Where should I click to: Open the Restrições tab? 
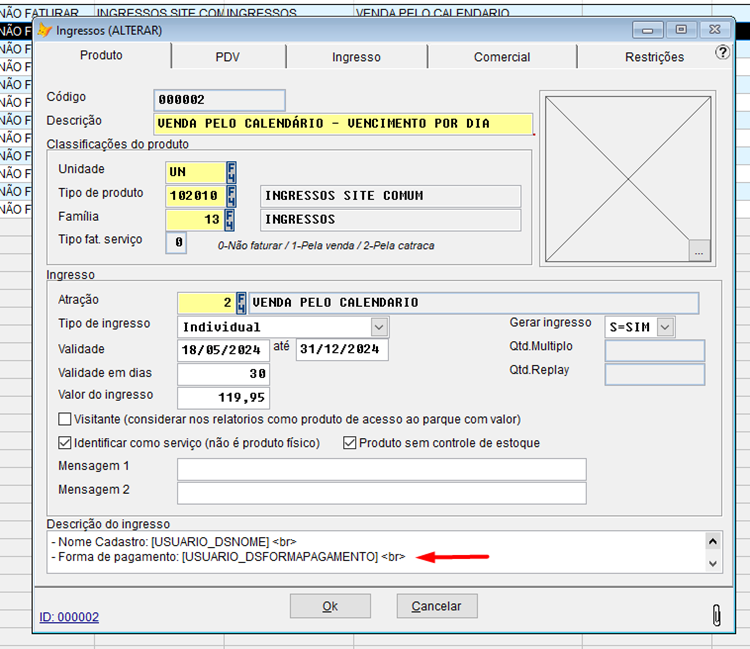pyautogui.click(x=654, y=57)
